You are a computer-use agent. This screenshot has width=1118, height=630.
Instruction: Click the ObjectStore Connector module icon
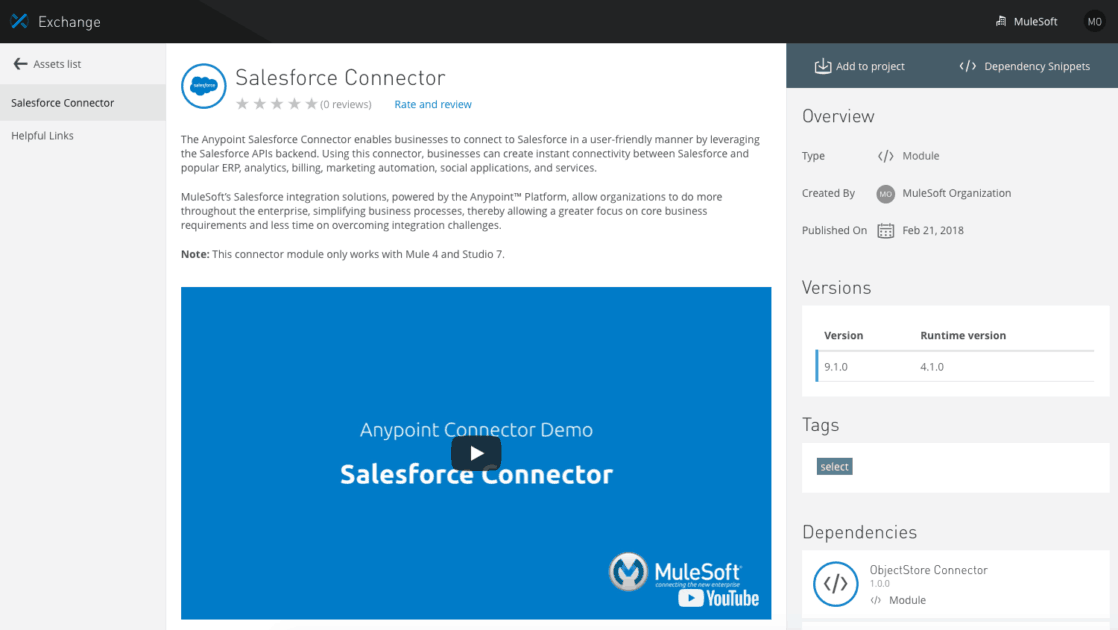click(836, 584)
